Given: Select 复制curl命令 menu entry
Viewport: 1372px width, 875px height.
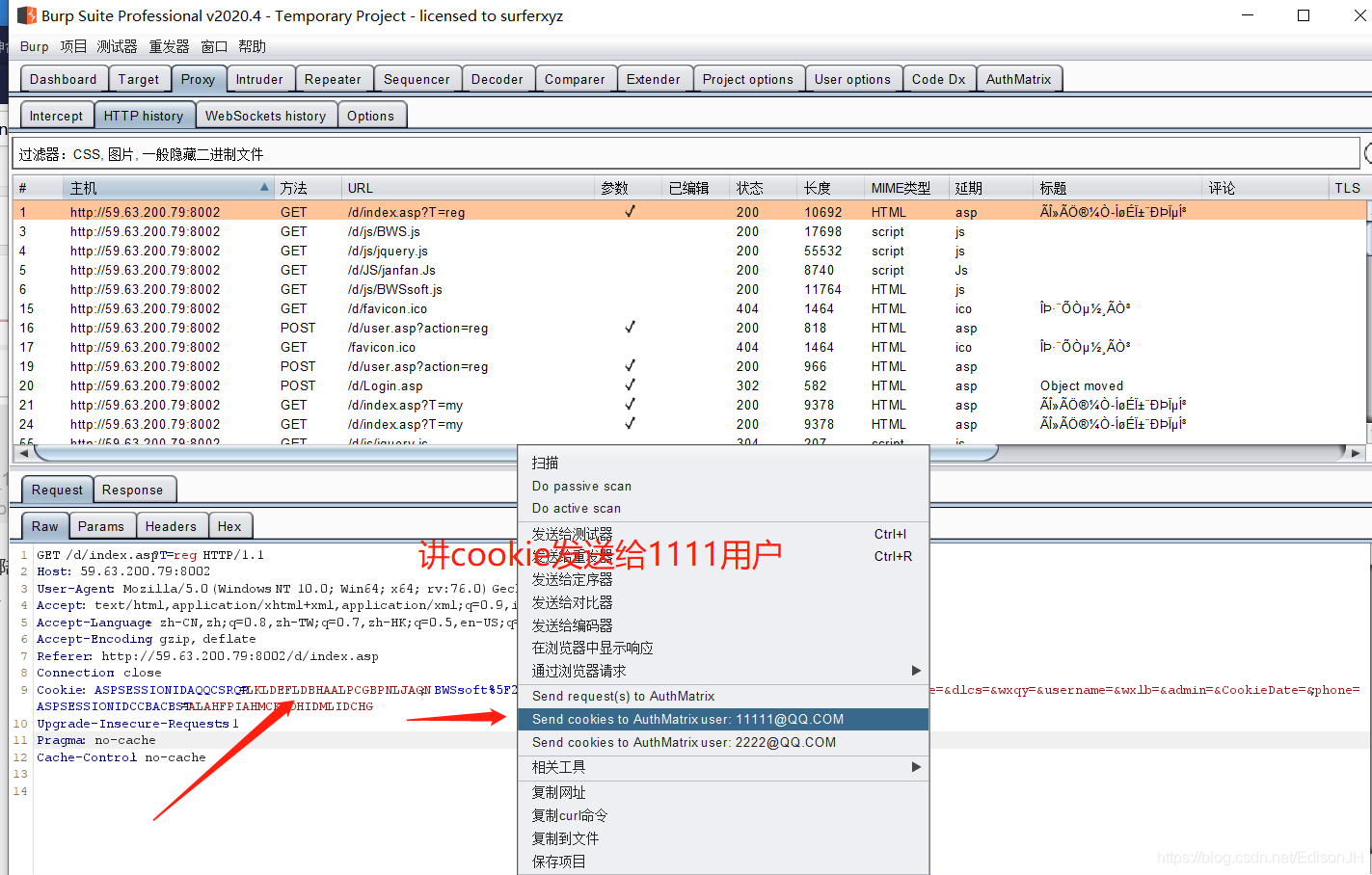Looking at the screenshot, I should [x=569, y=814].
